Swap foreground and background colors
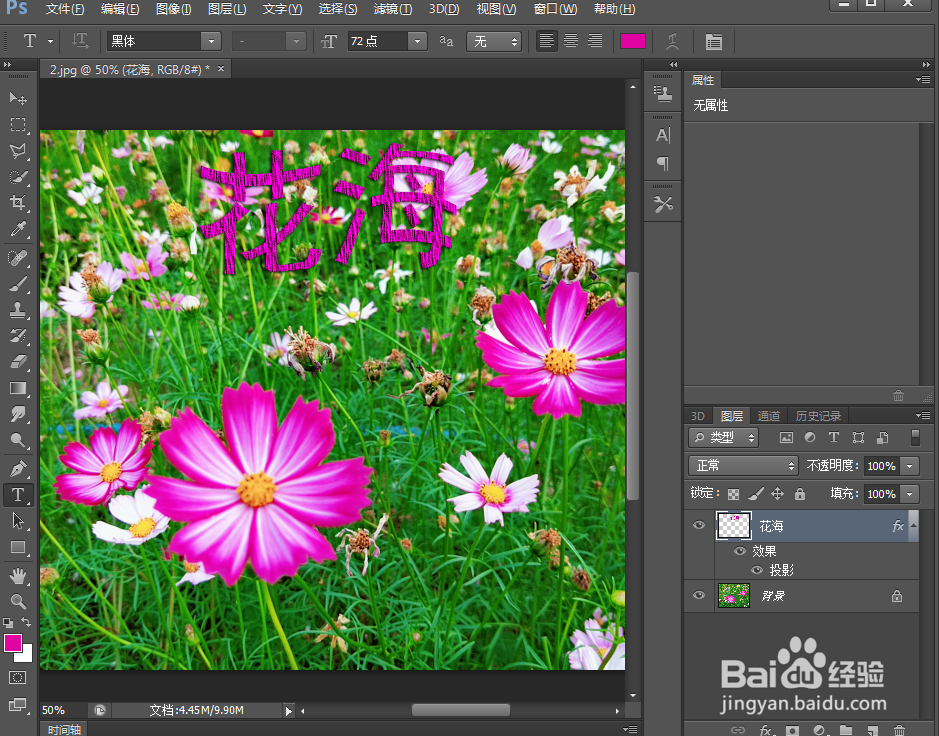939x736 pixels. click(x=26, y=622)
